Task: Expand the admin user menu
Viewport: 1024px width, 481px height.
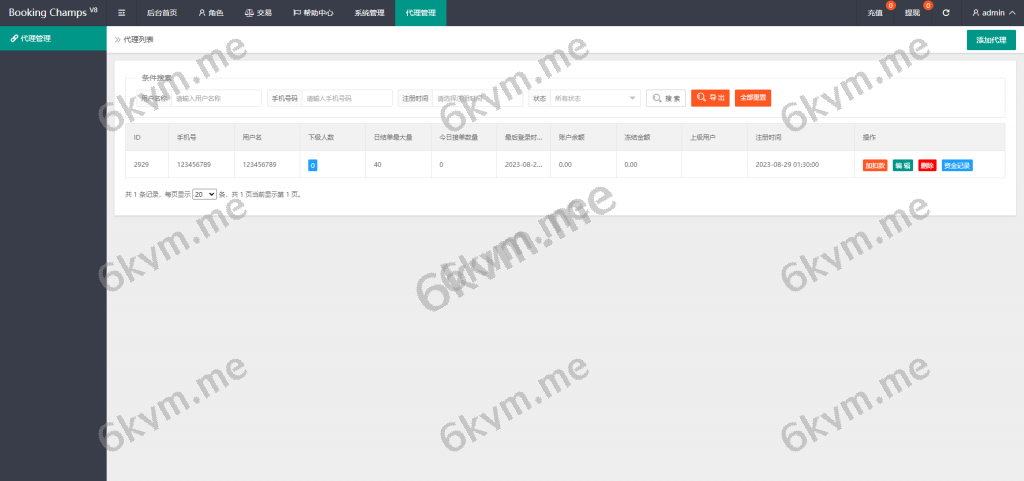Action: point(993,13)
